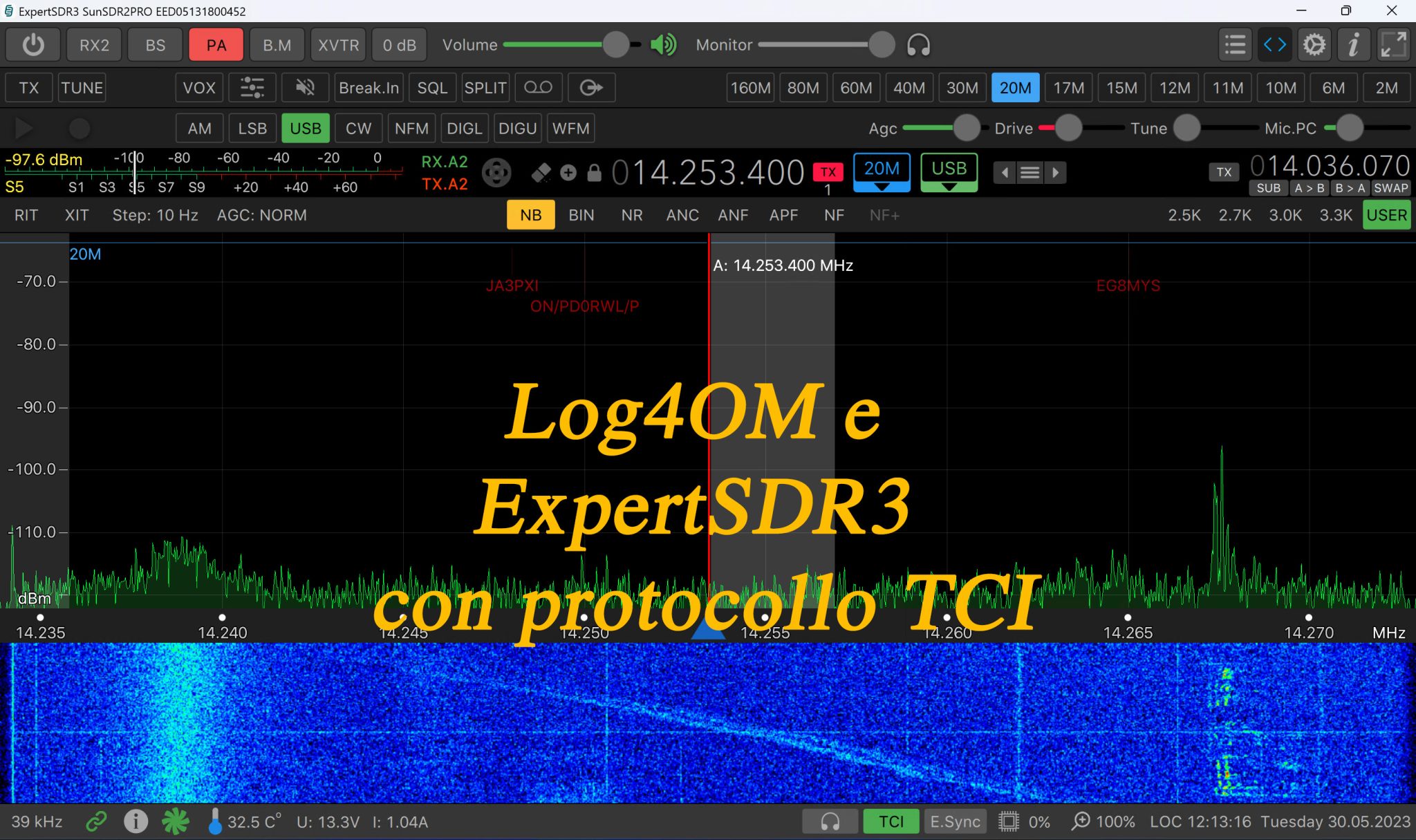Switch mode to LSB
The image size is (1416, 840).
click(x=252, y=129)
